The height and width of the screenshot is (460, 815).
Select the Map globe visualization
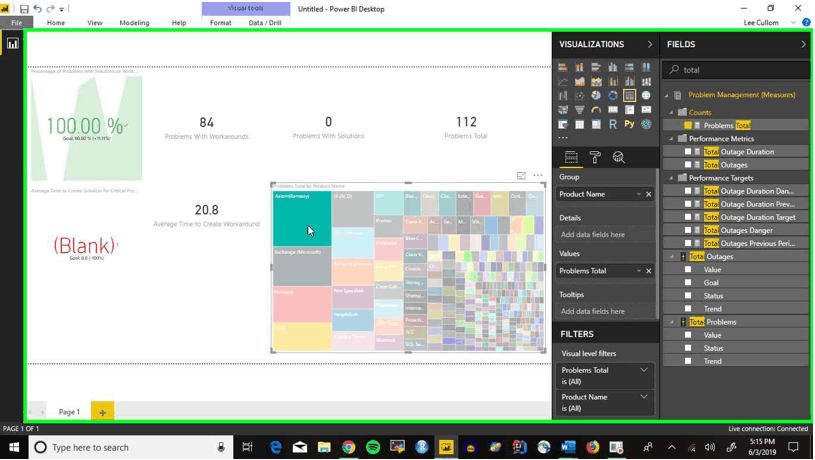tap(646, 96)
